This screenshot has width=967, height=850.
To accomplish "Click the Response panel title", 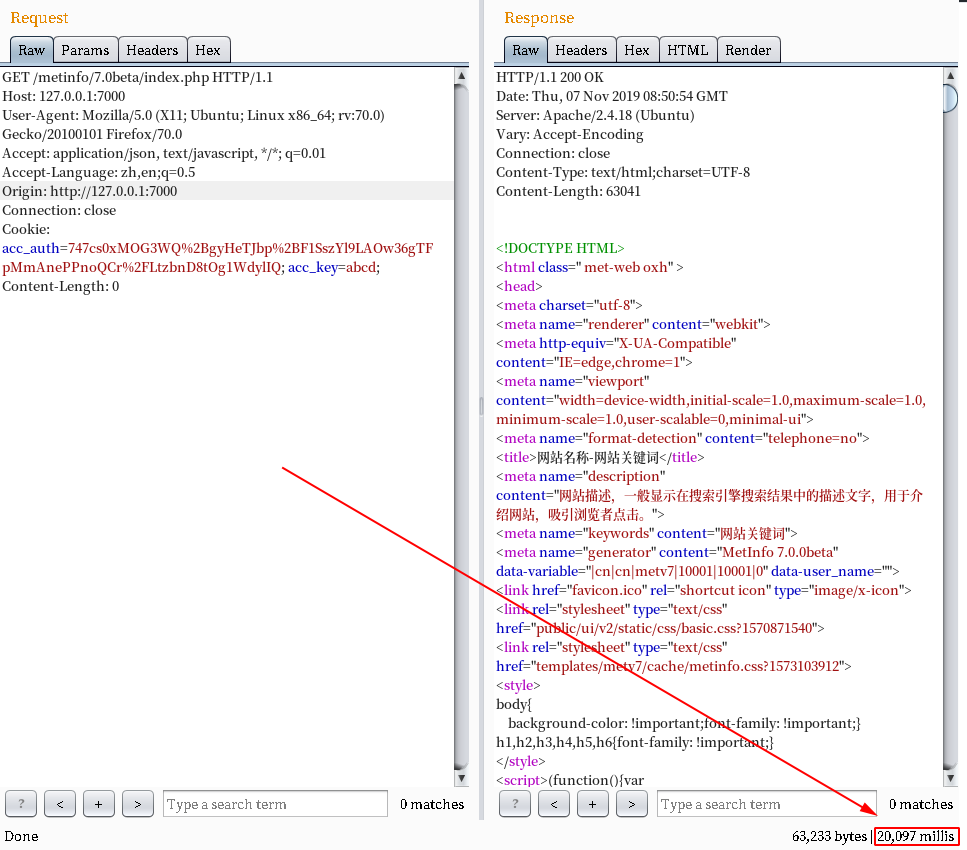I will pos(539,18).
